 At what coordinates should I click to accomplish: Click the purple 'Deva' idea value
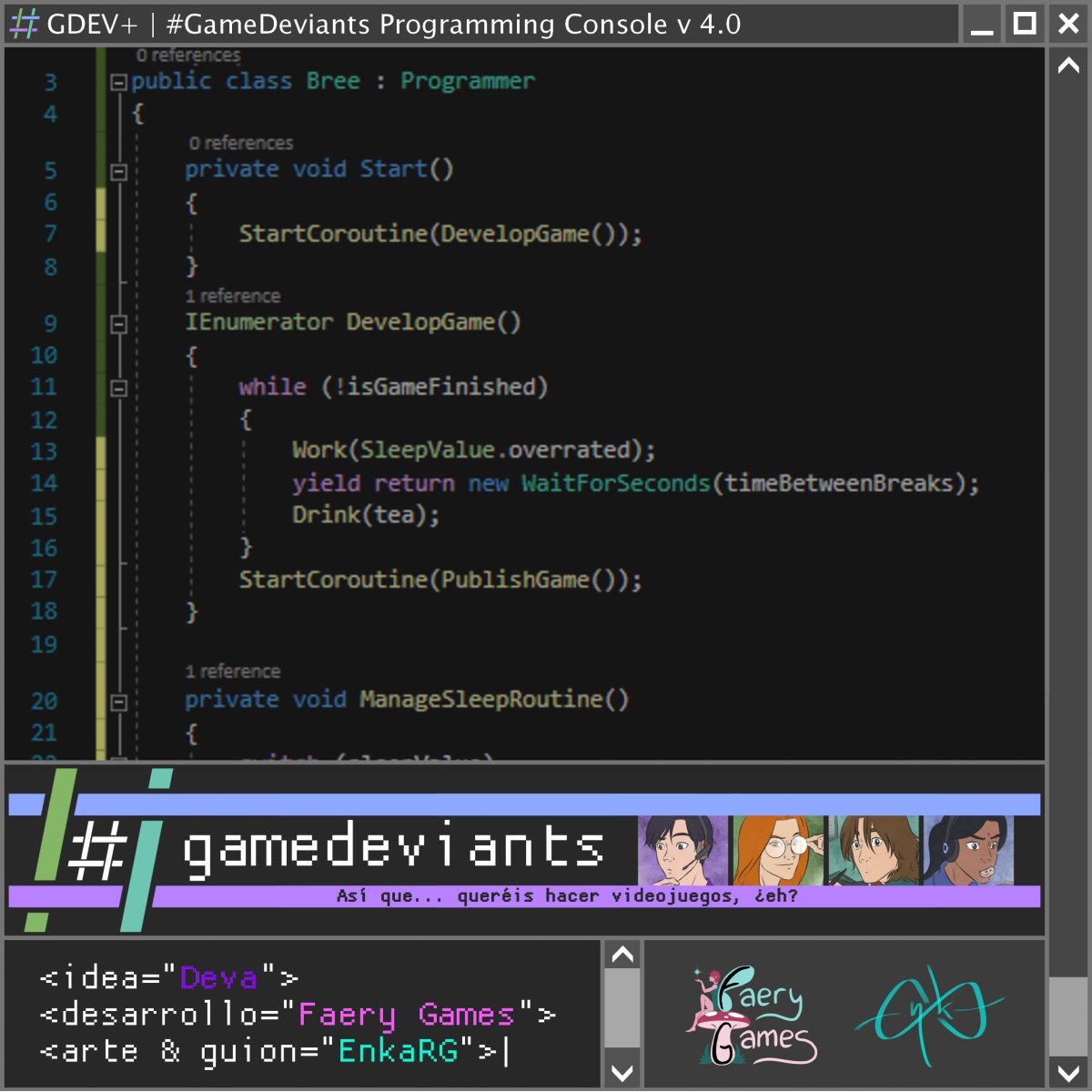pos(219,978)
